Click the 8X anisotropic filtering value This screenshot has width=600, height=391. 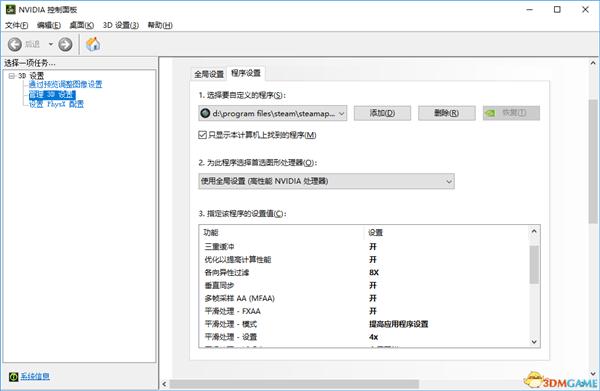click(x=374, y=273)
